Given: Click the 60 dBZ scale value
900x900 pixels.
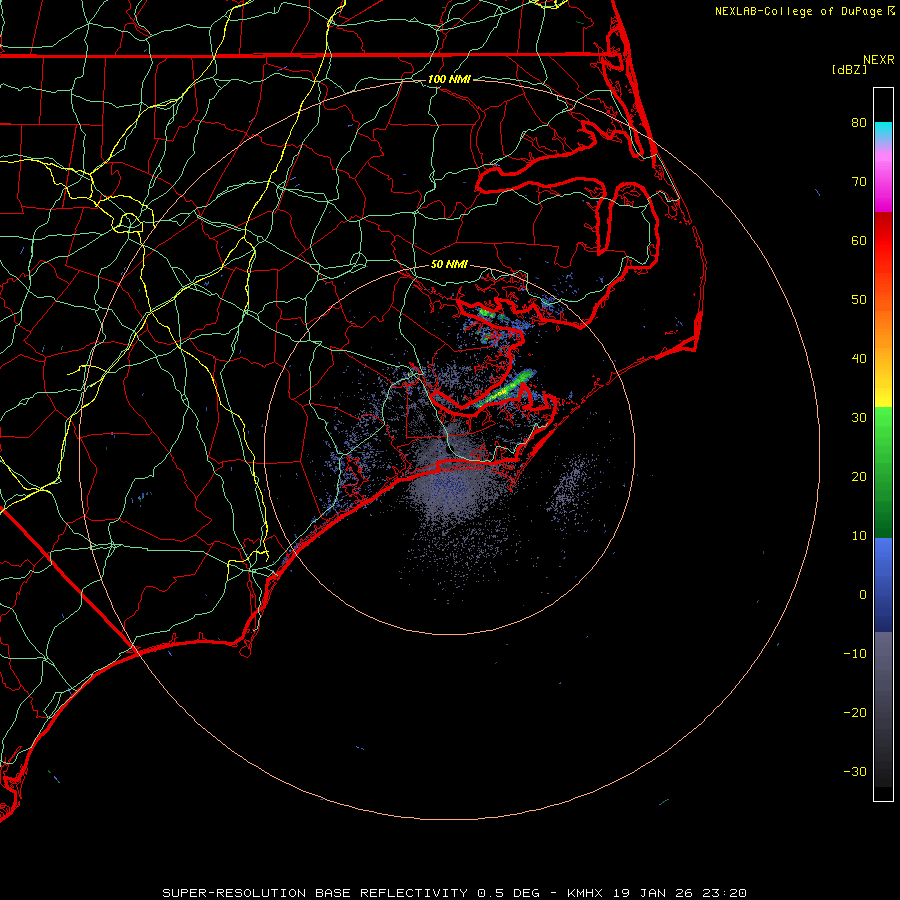Looking at the screenshot, I should 859,240.
